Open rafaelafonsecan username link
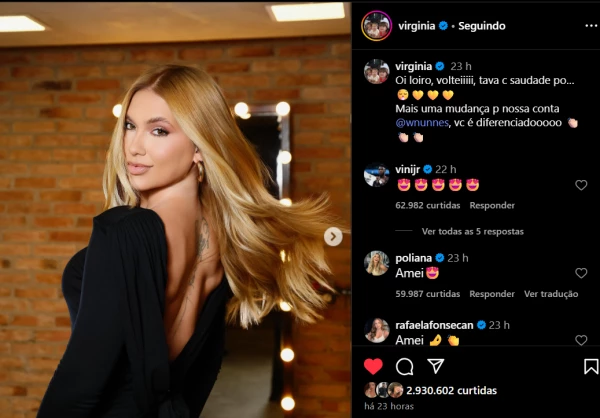The image size is (600, 418). 434,325
